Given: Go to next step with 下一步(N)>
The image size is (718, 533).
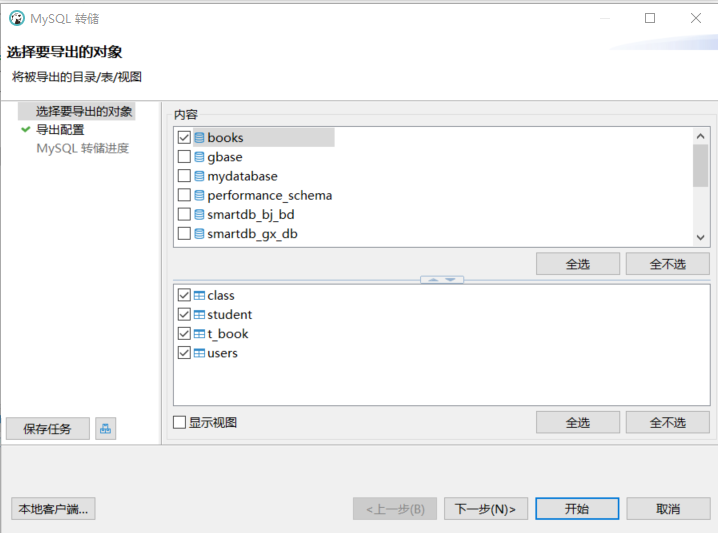Looking at the screenshot, I should 484,509.
